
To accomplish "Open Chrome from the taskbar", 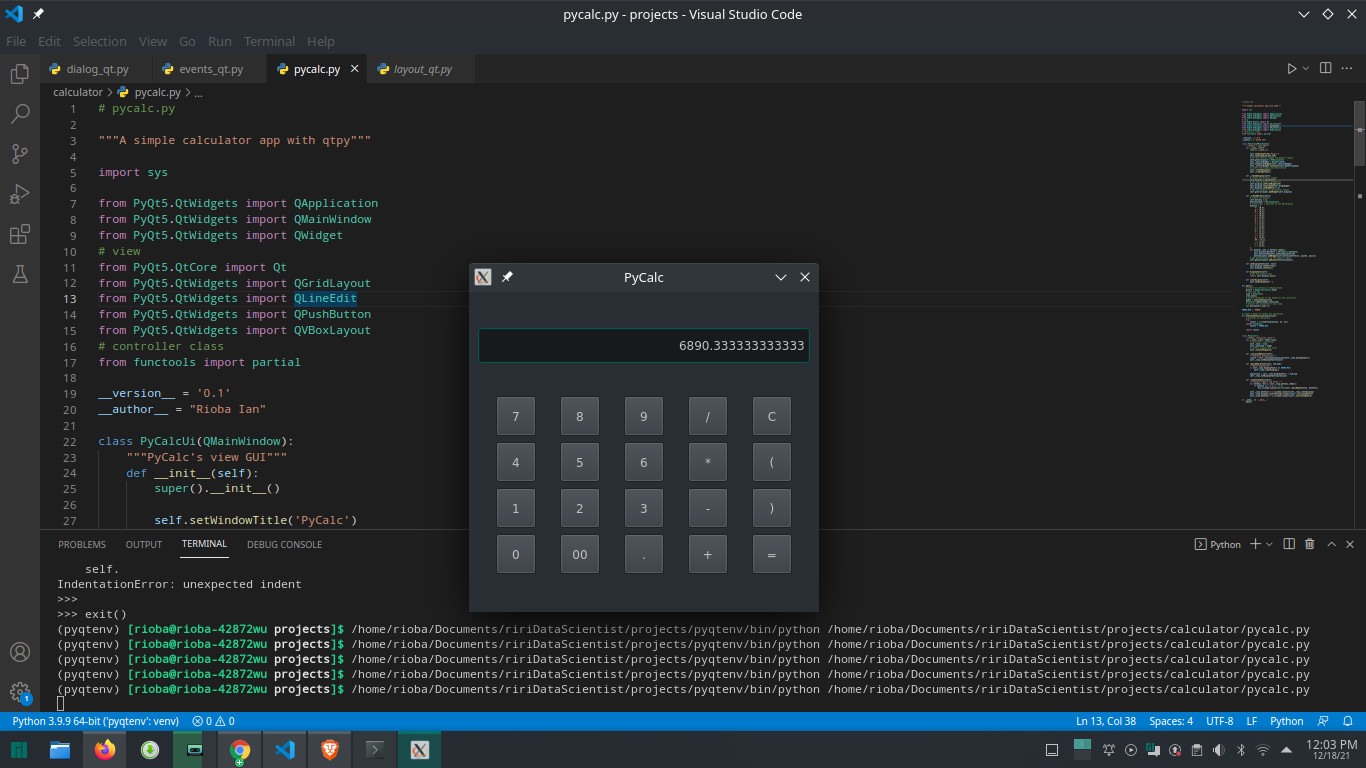I will [x=240, y=749].
